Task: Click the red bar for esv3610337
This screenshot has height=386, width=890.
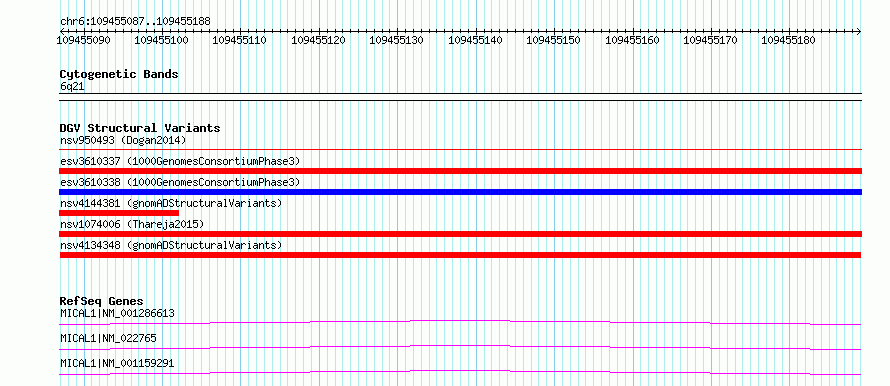Action: tap(460, 171)
